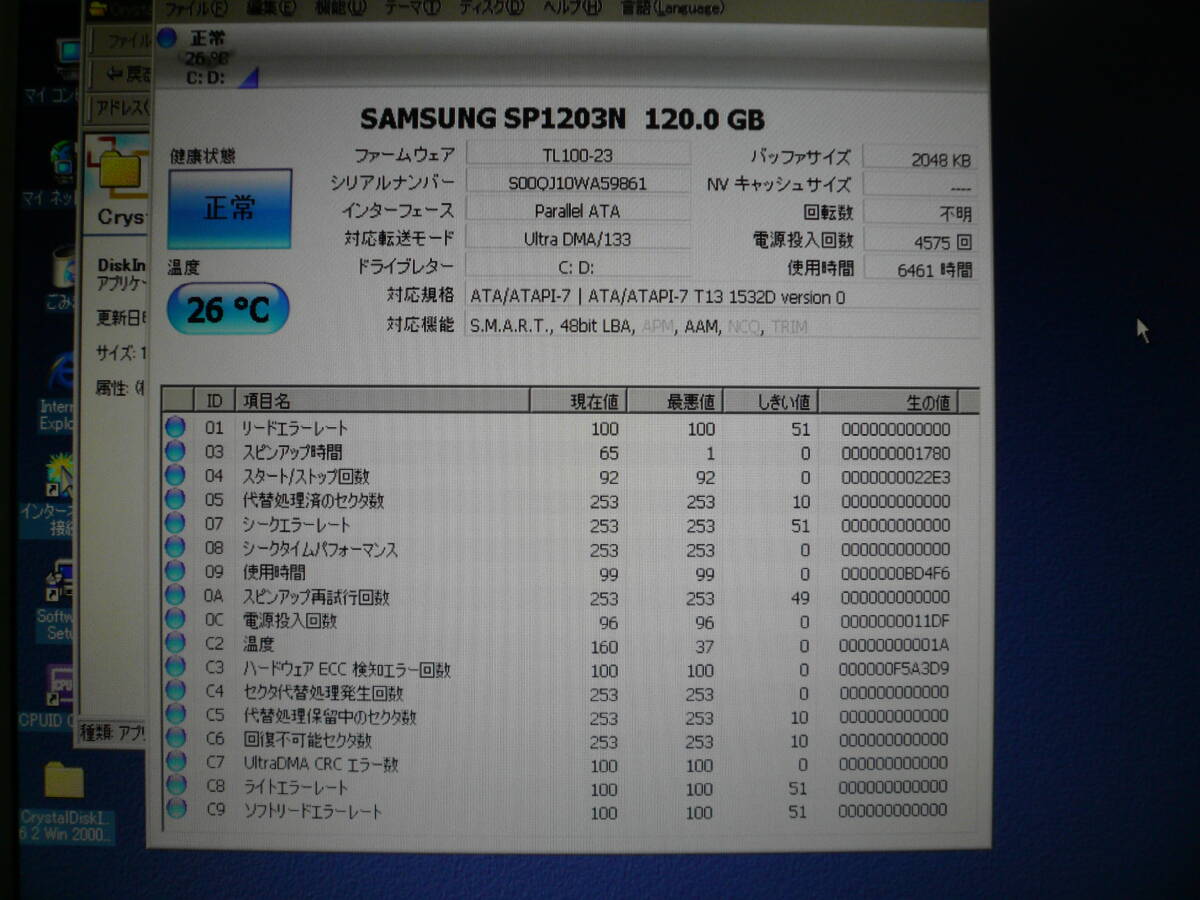
Task: Click the 26 °C temperature button
Action: coord(228,309)
